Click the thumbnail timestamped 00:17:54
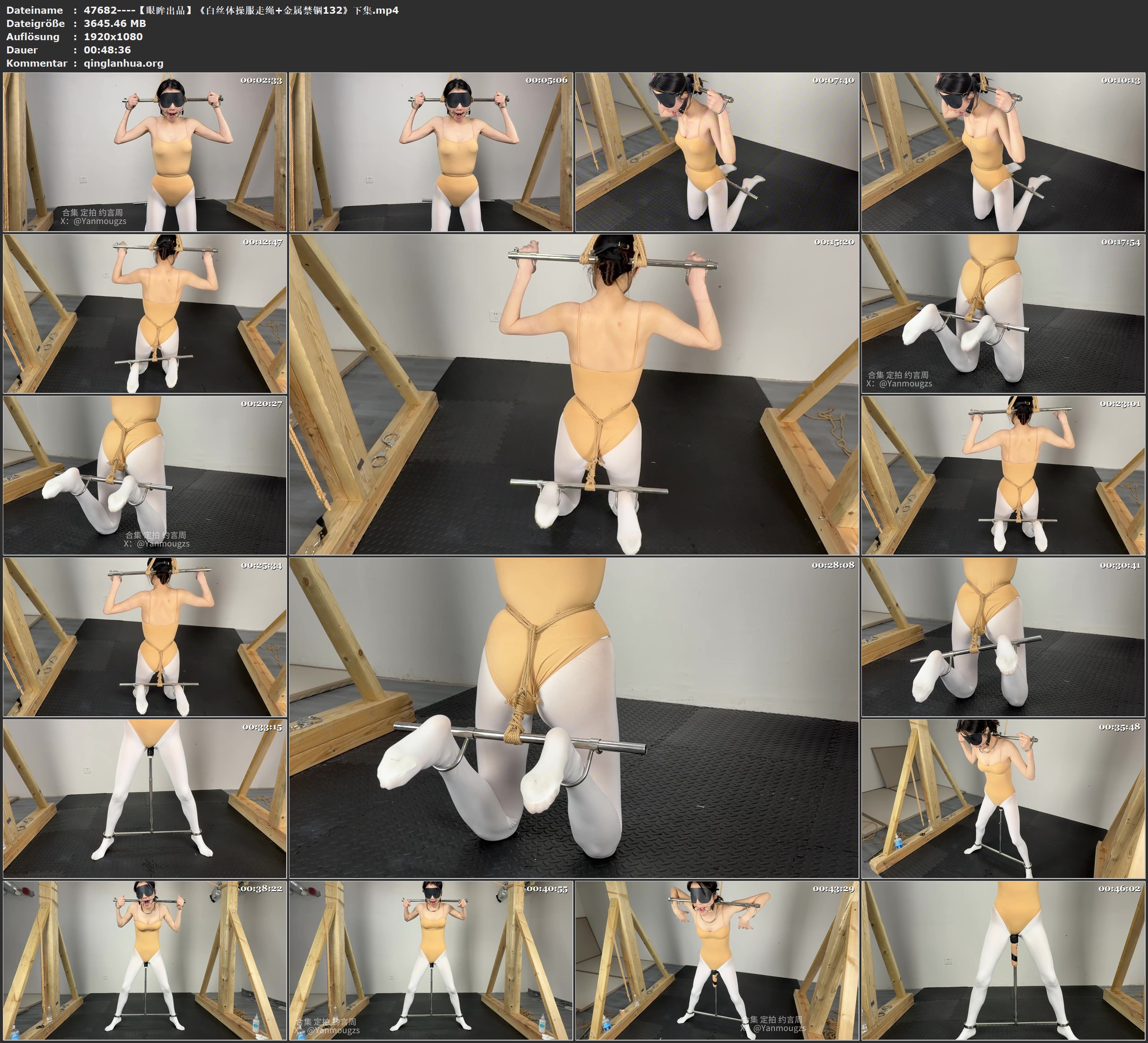Image resolution: width=1148 pixels, height=1043 pixels. pyautogui.click(x=1003, y=313)
